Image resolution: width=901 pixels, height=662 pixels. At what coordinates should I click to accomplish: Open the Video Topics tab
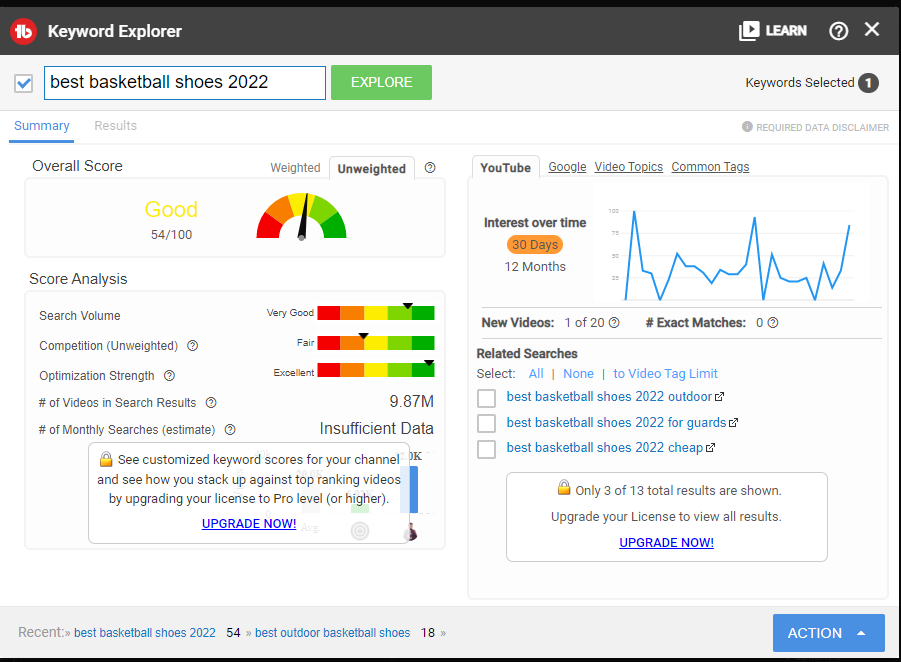629,167
